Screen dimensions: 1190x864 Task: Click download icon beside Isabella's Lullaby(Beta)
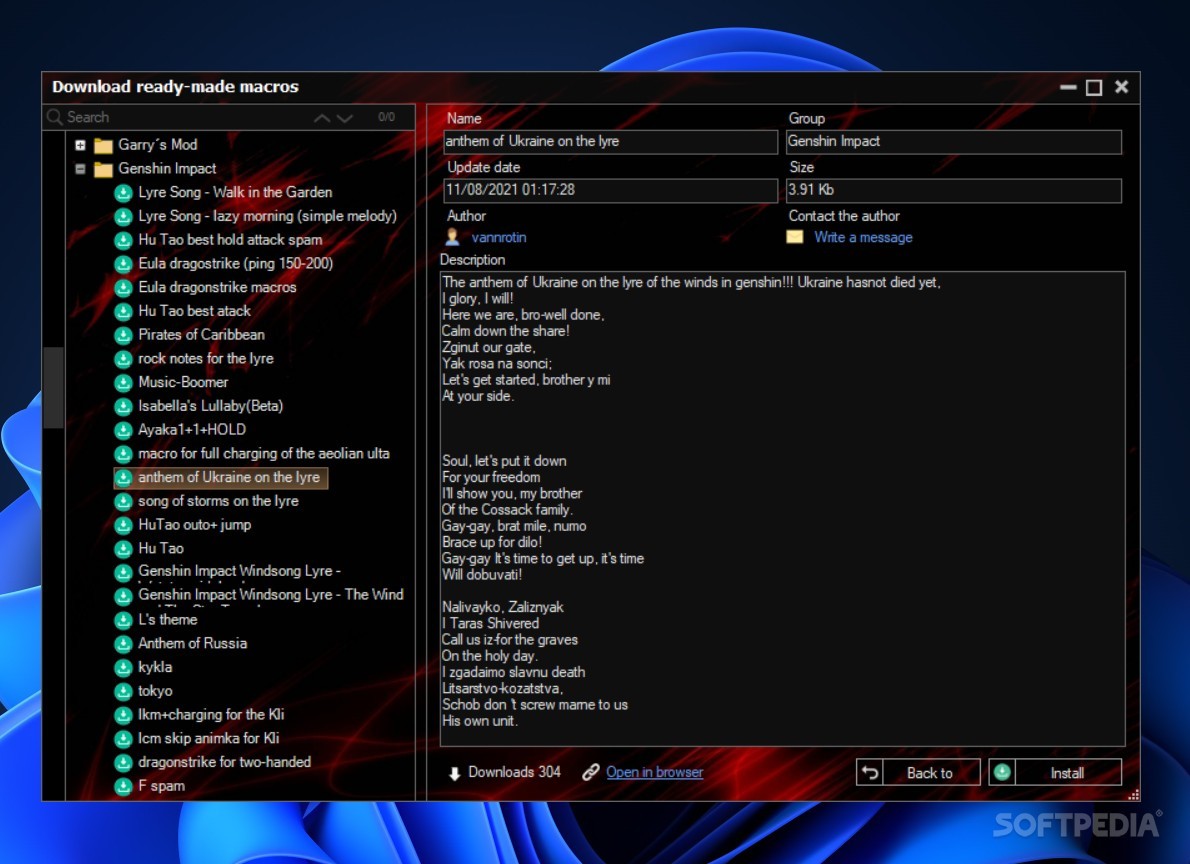tap(123, 406)
